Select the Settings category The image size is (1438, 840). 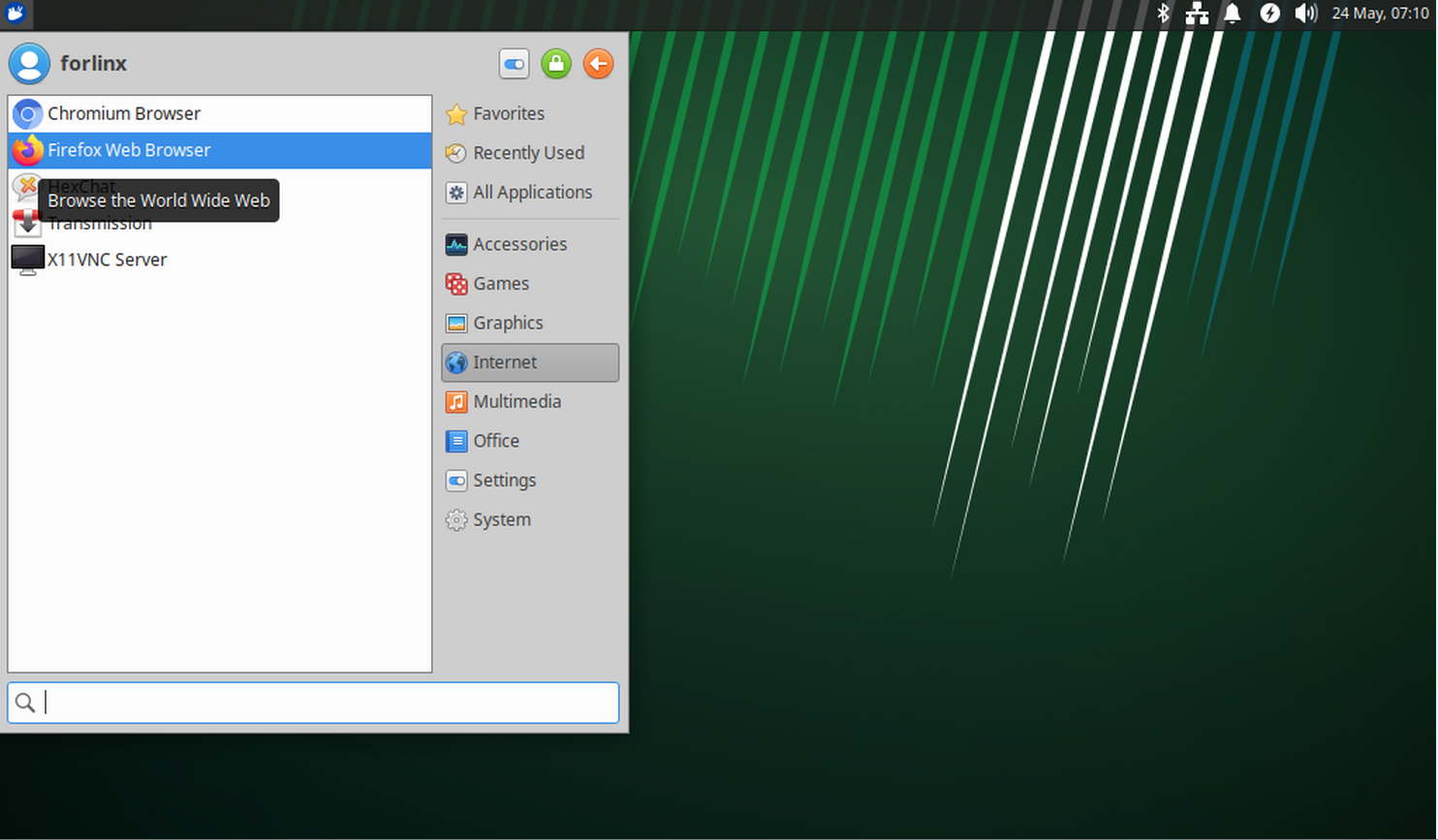(530, 481)
